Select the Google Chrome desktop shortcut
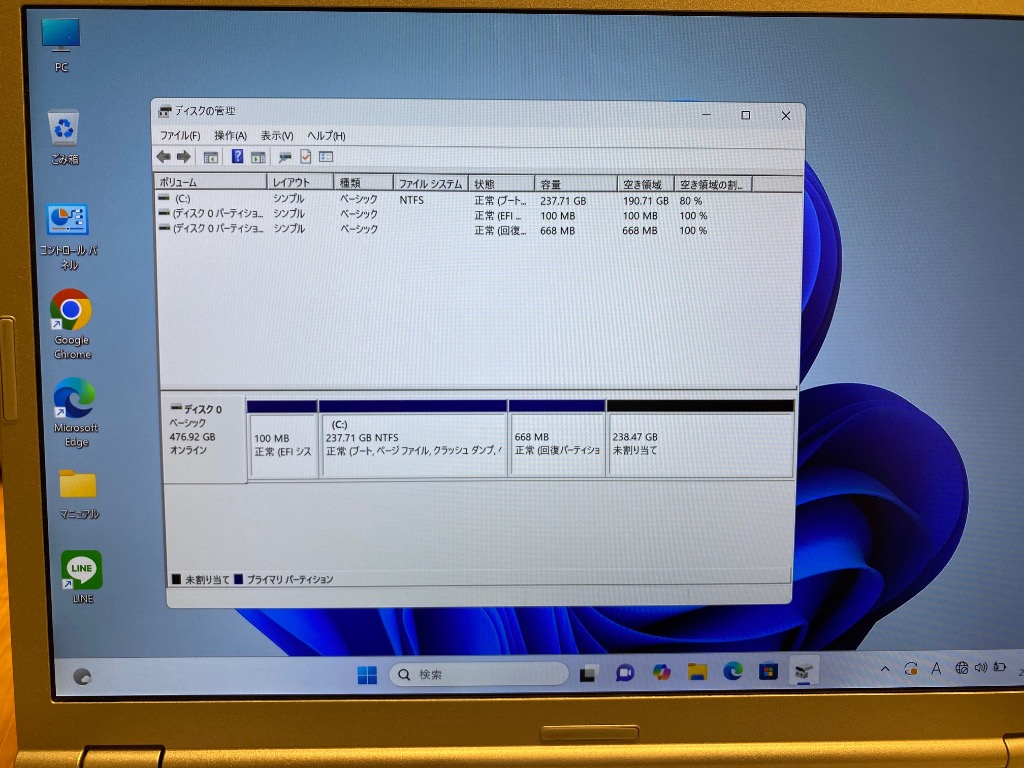 pos(71,312)
